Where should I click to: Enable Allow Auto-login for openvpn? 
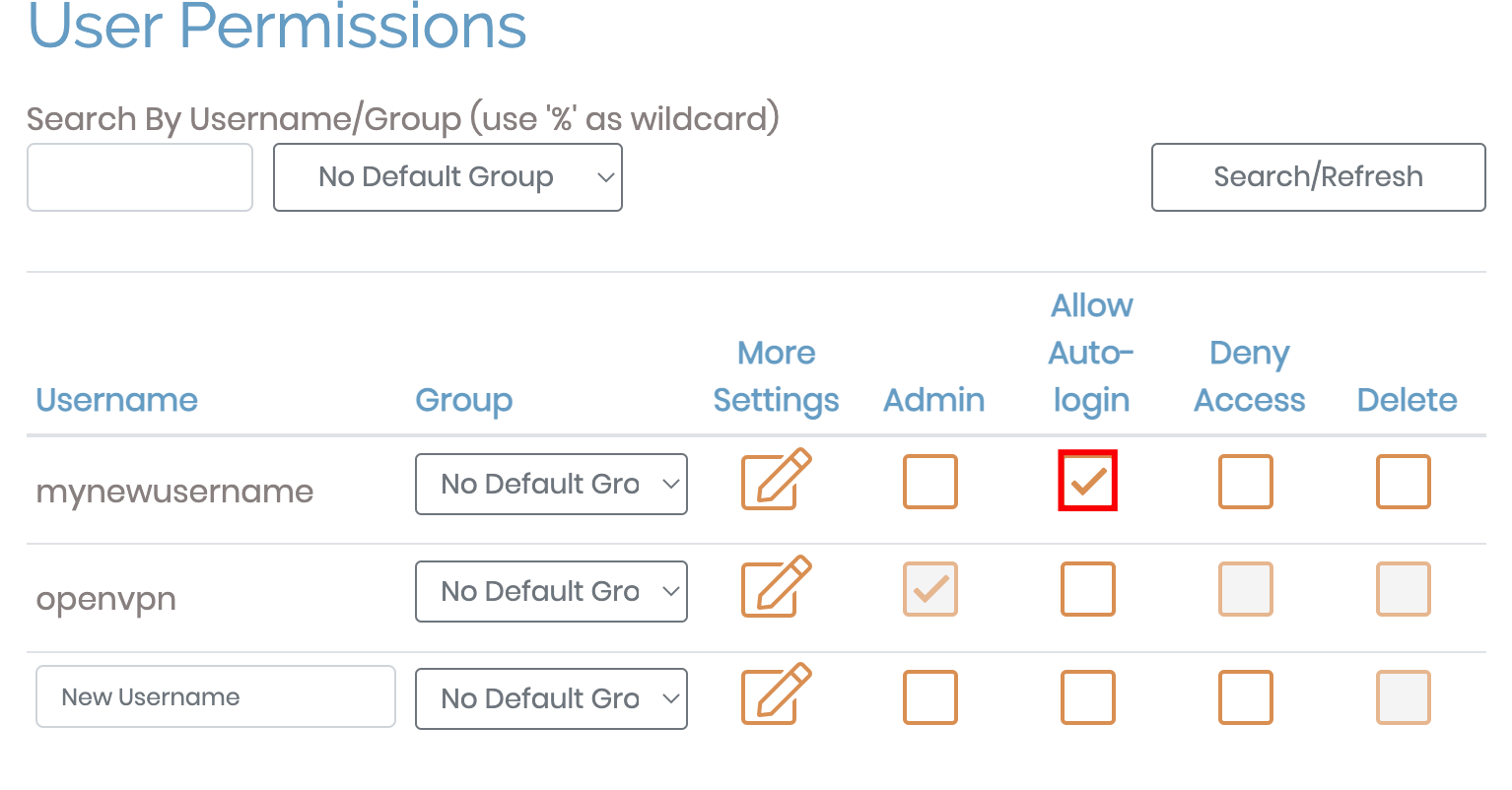(x=1087, y=589)
